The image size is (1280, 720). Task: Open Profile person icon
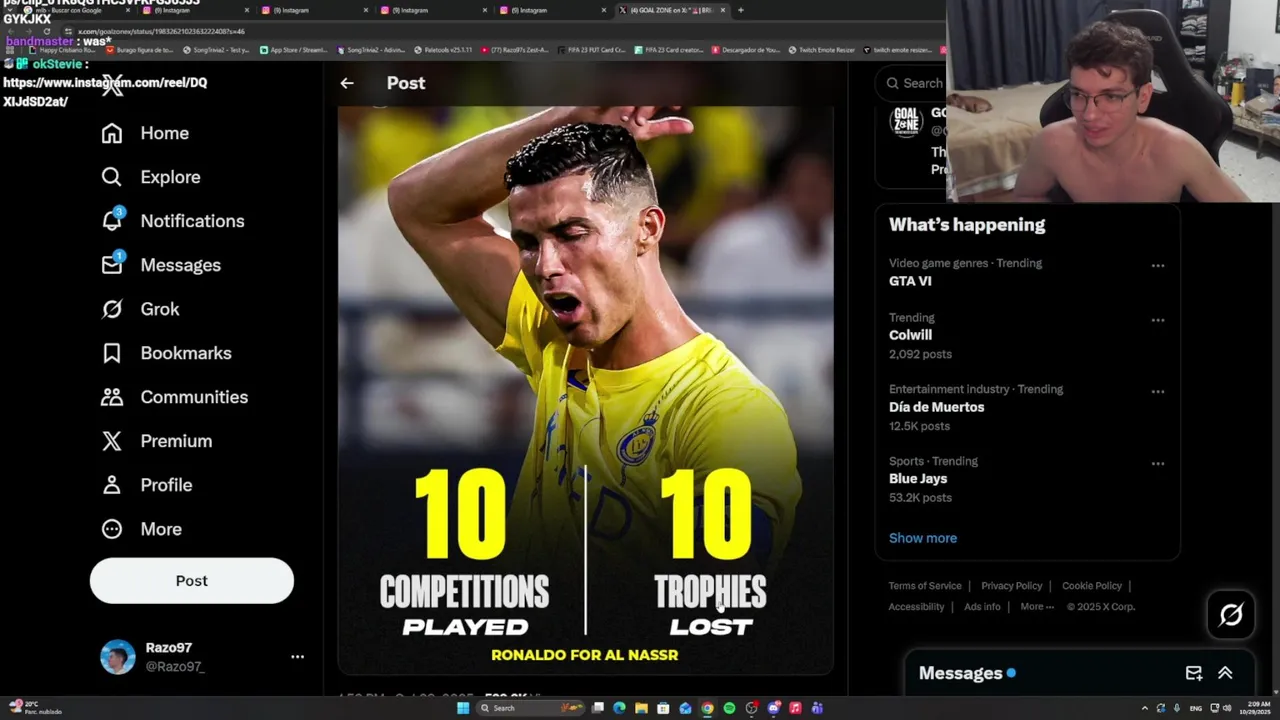[112, 485]
